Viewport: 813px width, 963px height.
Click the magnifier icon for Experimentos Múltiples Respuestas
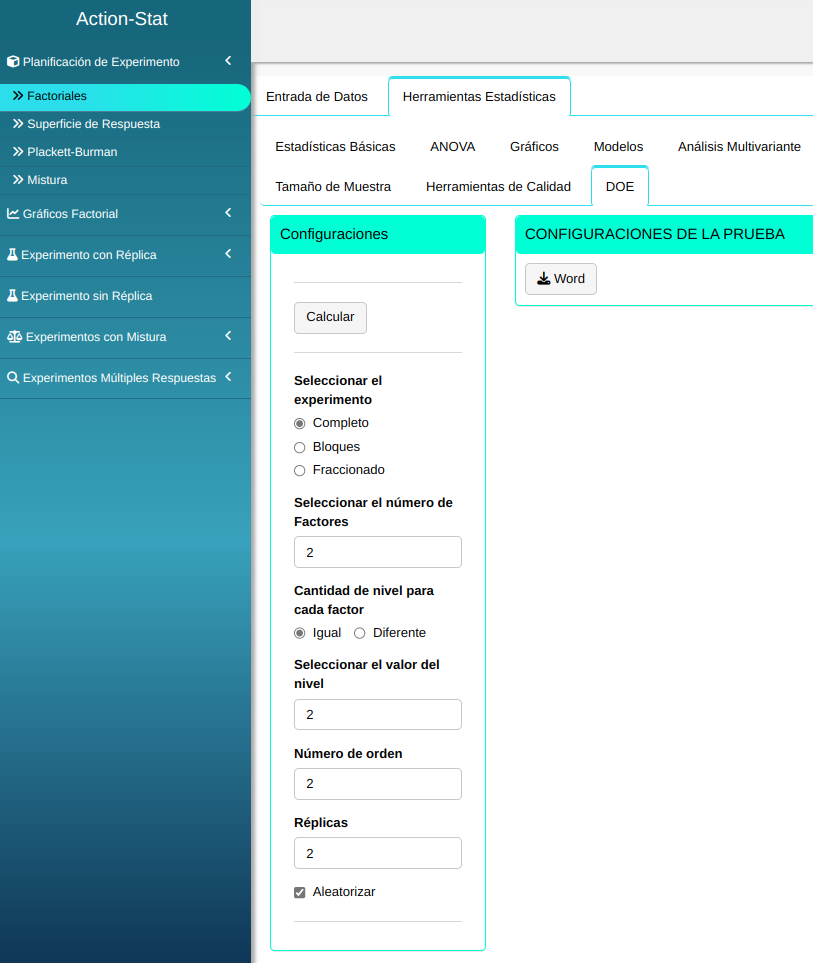[13, 378]
